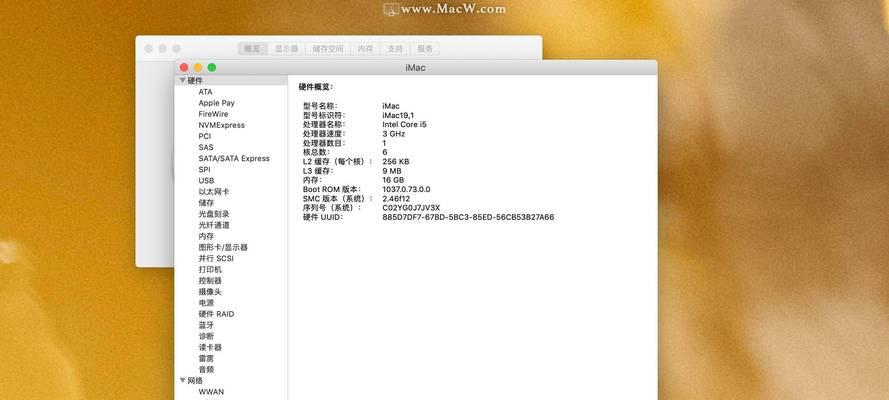Switch to 概览 tab in About window
The width and height of the screenshot is (889, 400).
252,49
